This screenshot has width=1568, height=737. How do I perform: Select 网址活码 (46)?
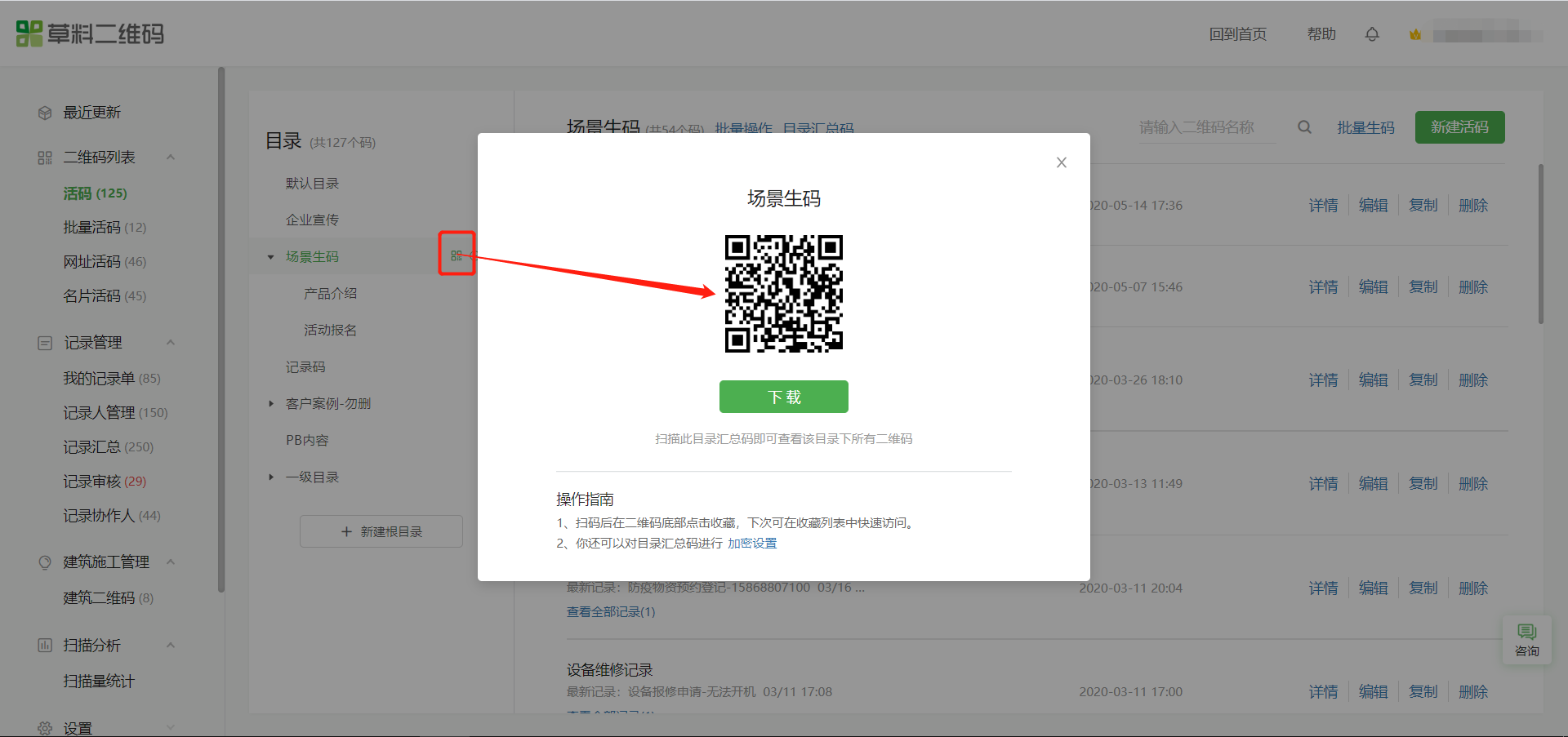pyautogui.click(x=105, y=262)
